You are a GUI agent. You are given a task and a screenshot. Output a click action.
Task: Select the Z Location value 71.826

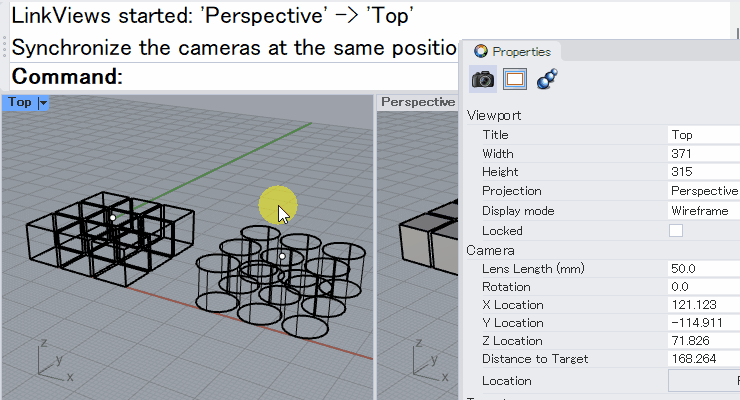click(x=704, y=341)
